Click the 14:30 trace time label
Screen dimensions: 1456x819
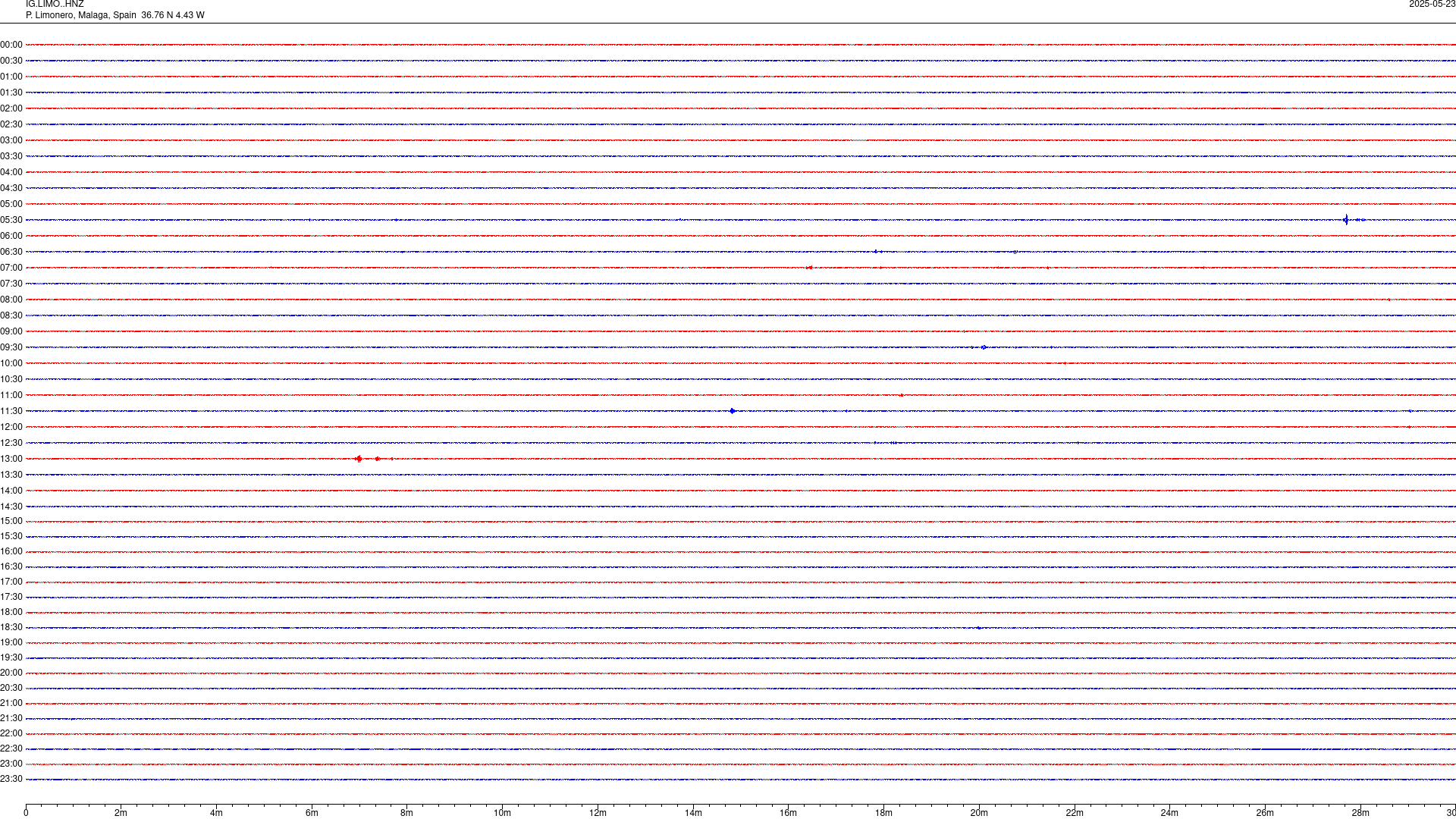click(11, 507)
